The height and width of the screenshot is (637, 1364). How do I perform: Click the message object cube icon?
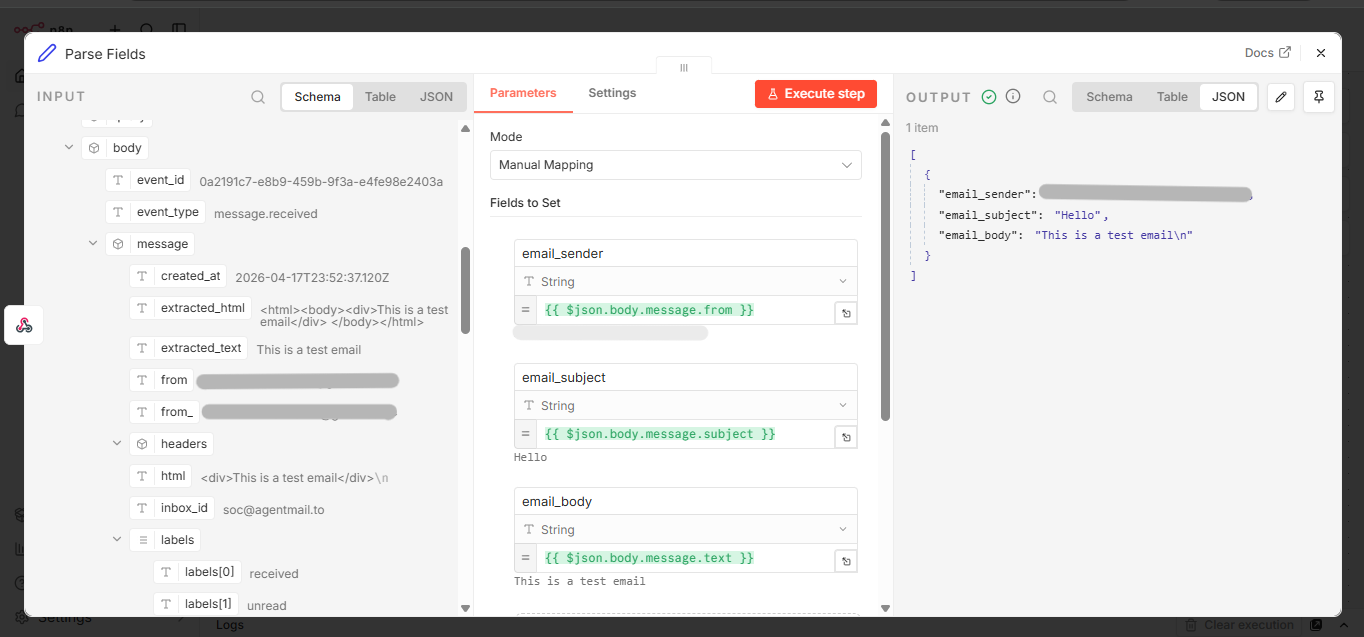pyautogui.click(x=118, y=244)
